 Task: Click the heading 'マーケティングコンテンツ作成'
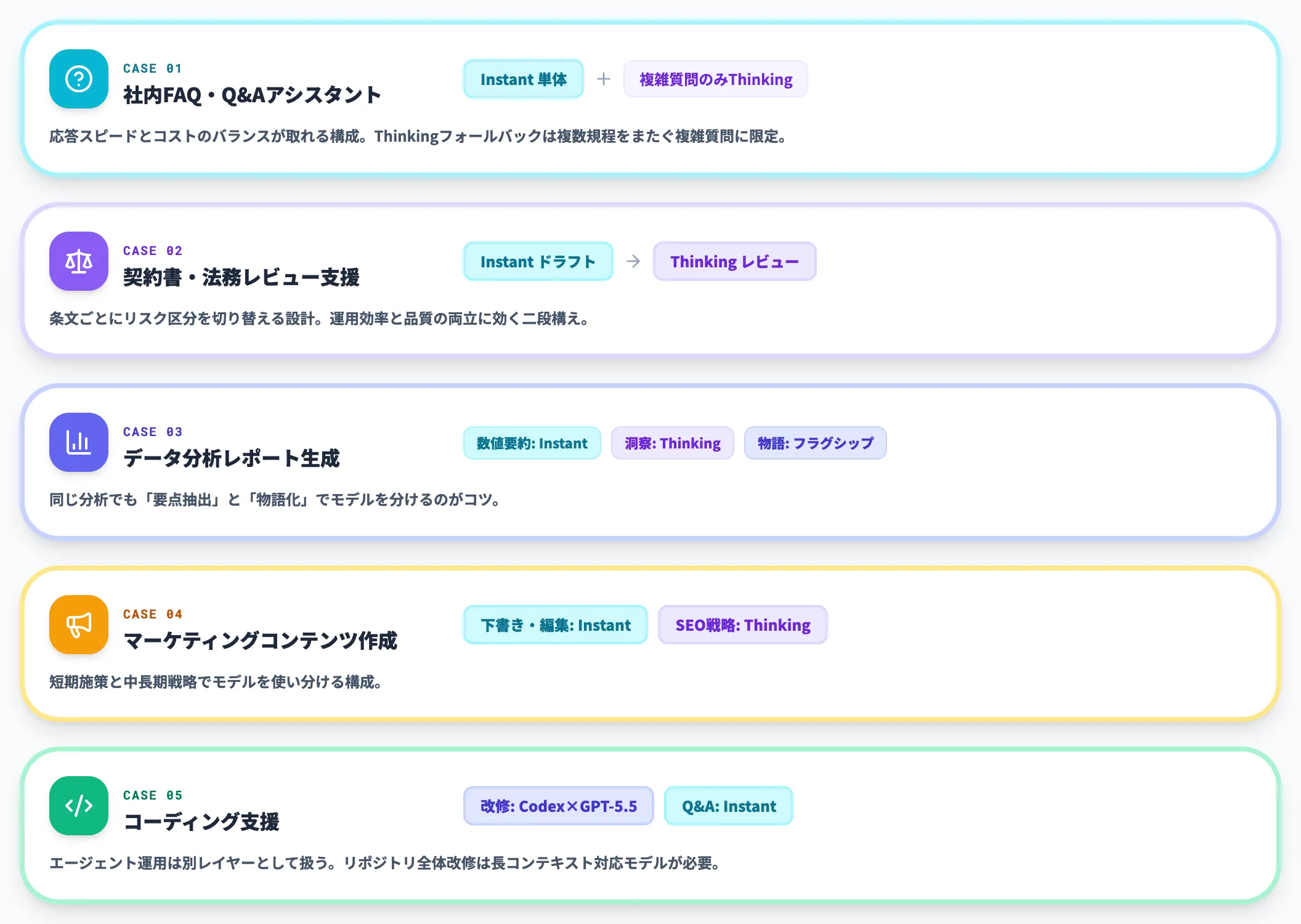(x=261, y=641)
